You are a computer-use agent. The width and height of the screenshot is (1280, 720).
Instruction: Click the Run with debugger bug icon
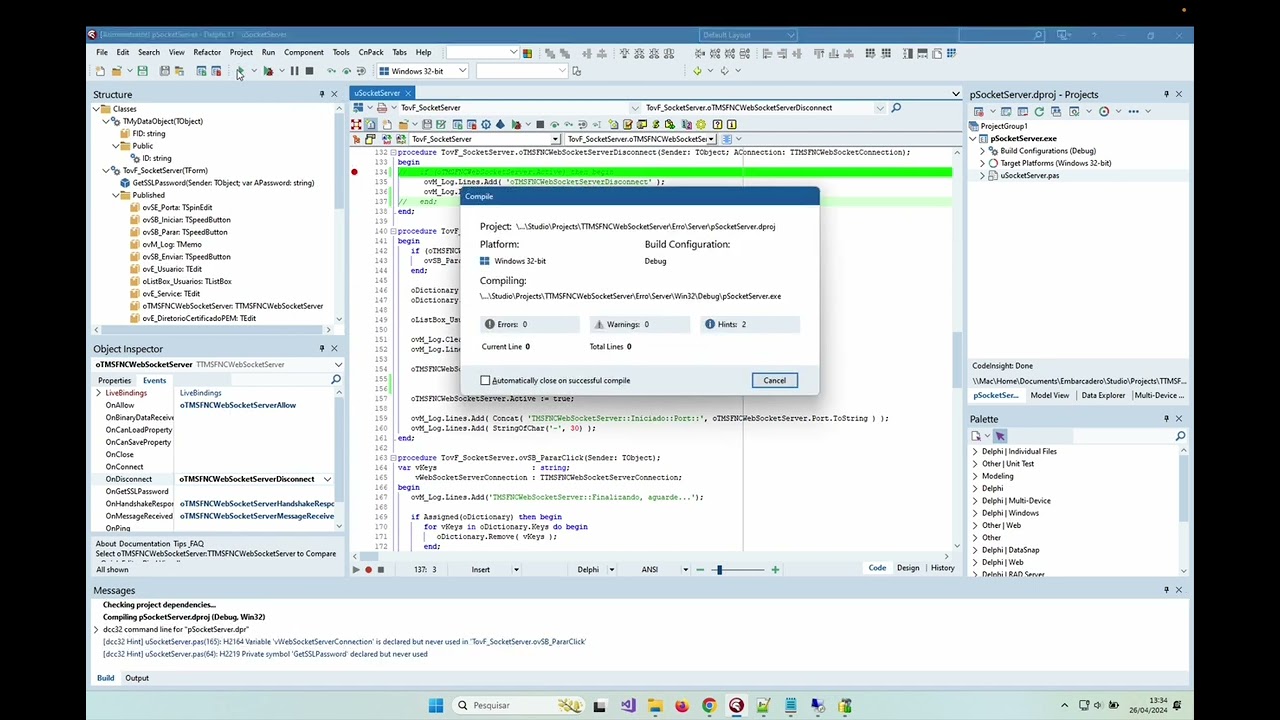coord(268,71)
